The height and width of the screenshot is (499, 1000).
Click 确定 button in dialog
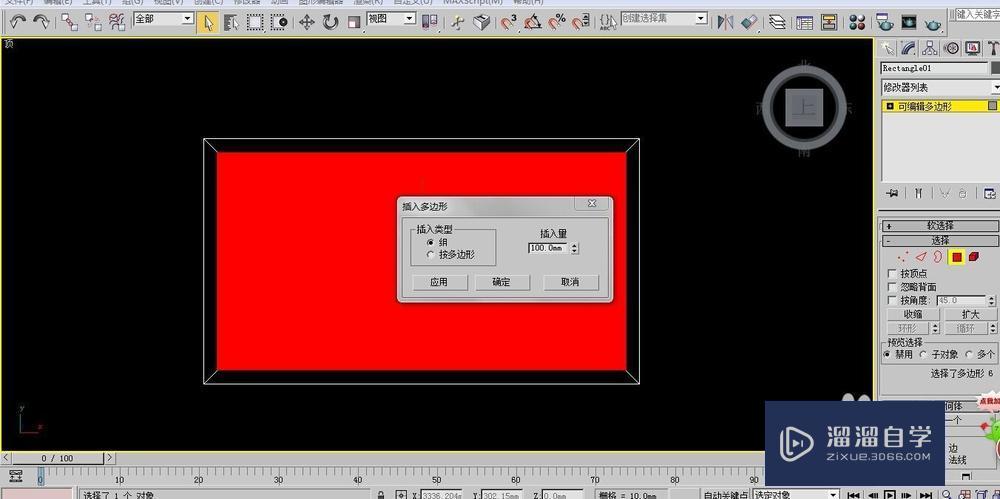(x=502, y=282)
